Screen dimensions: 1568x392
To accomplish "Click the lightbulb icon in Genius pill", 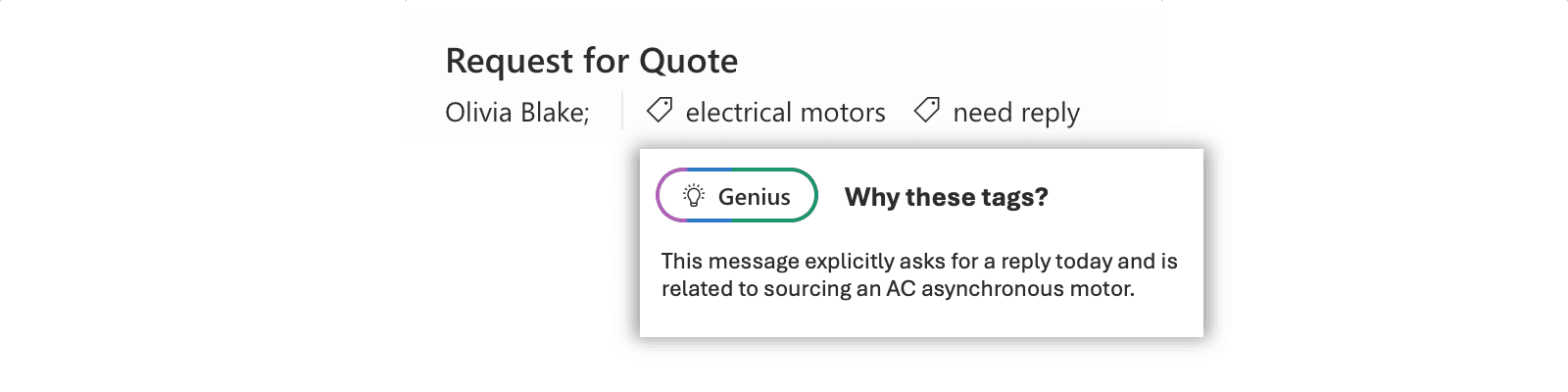I will click(x=694, y=196).
